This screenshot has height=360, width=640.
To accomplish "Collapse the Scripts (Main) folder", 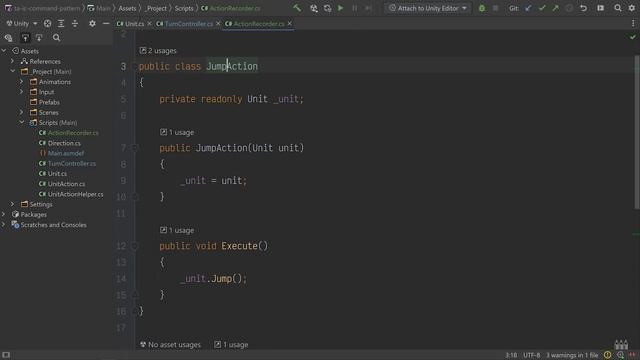I will [x=22, y=122].
